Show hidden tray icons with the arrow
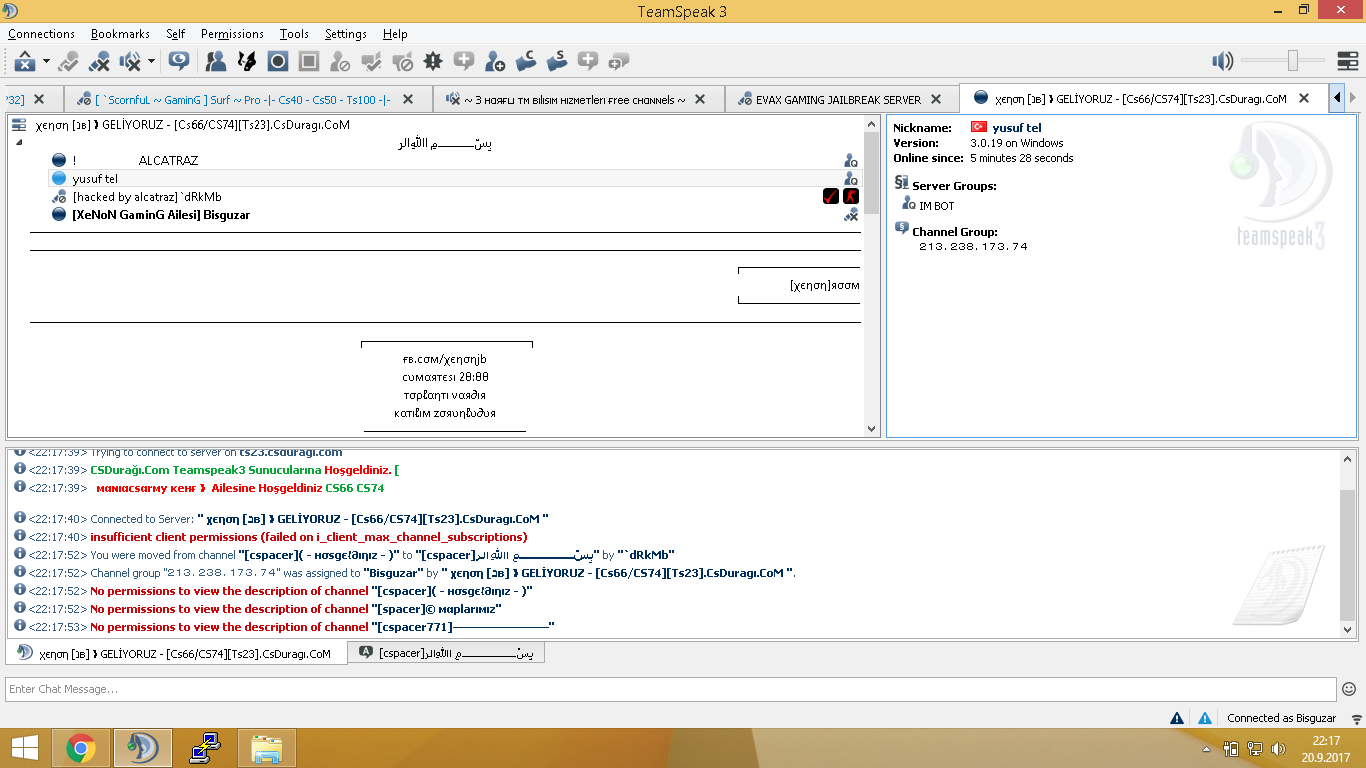The width and height of the screenshot is (1366, 768). click(x=1208, y=748)
